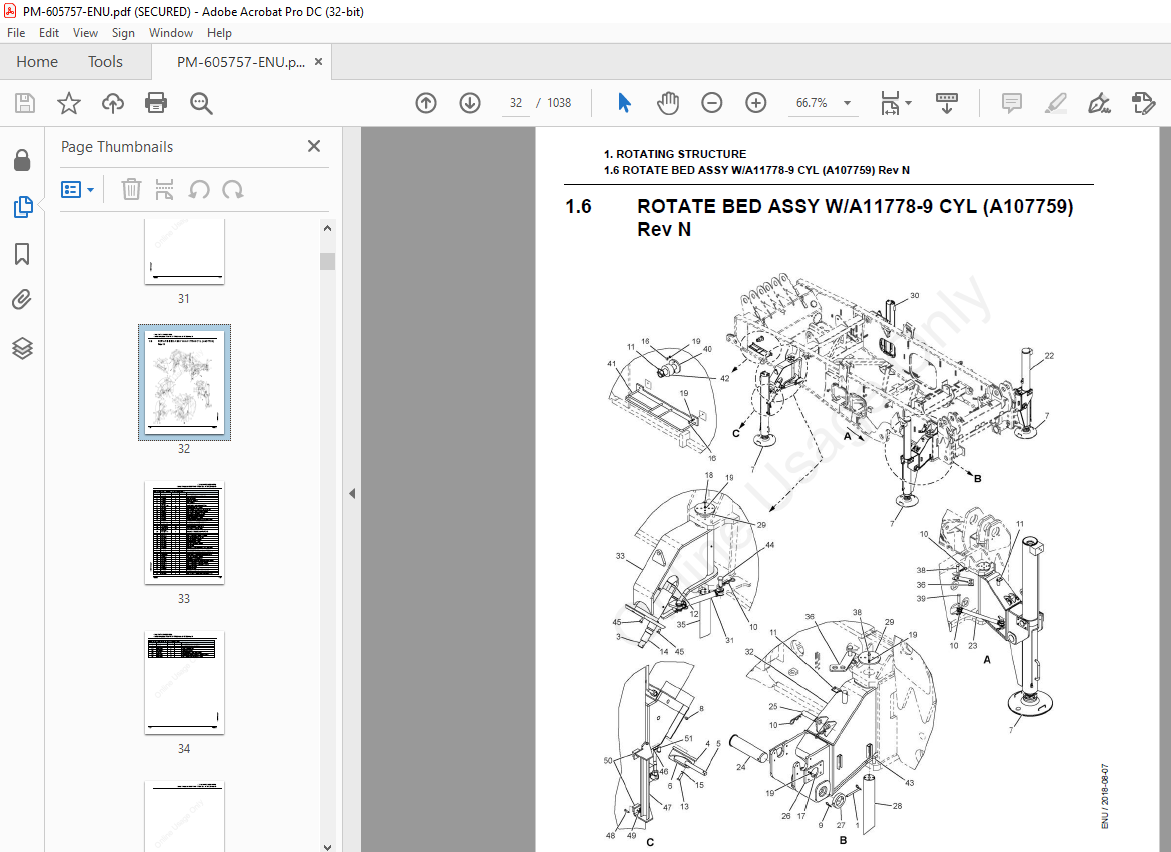Go to next page arrow
Image resolution: width=1171 pixels, height=852 pixels.
pyautogui.click(x=470, y=103)
